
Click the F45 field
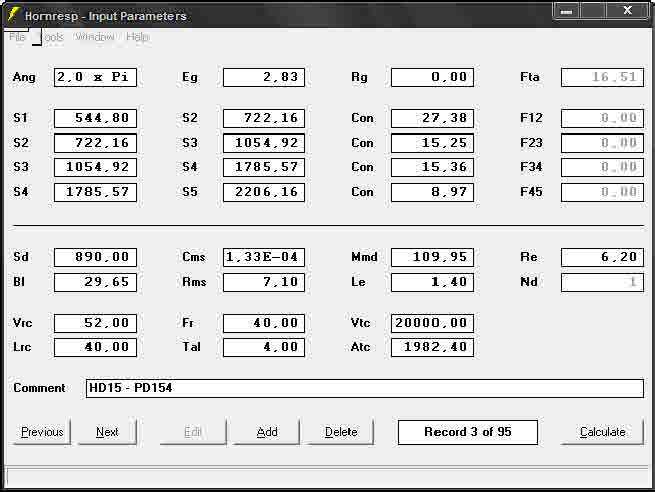coord(602,192)
